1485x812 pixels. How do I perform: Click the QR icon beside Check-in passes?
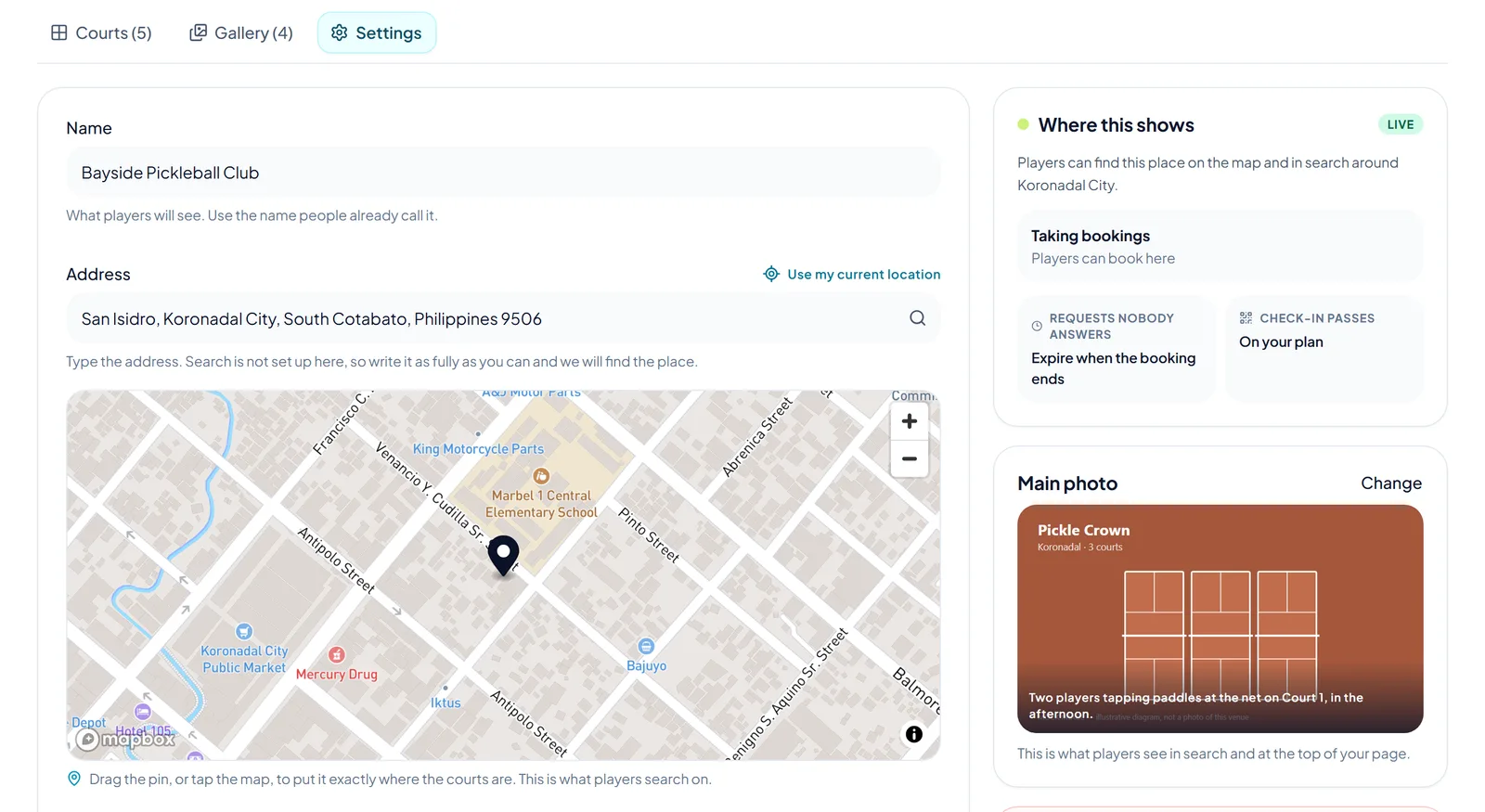[x=1246, y=317]
